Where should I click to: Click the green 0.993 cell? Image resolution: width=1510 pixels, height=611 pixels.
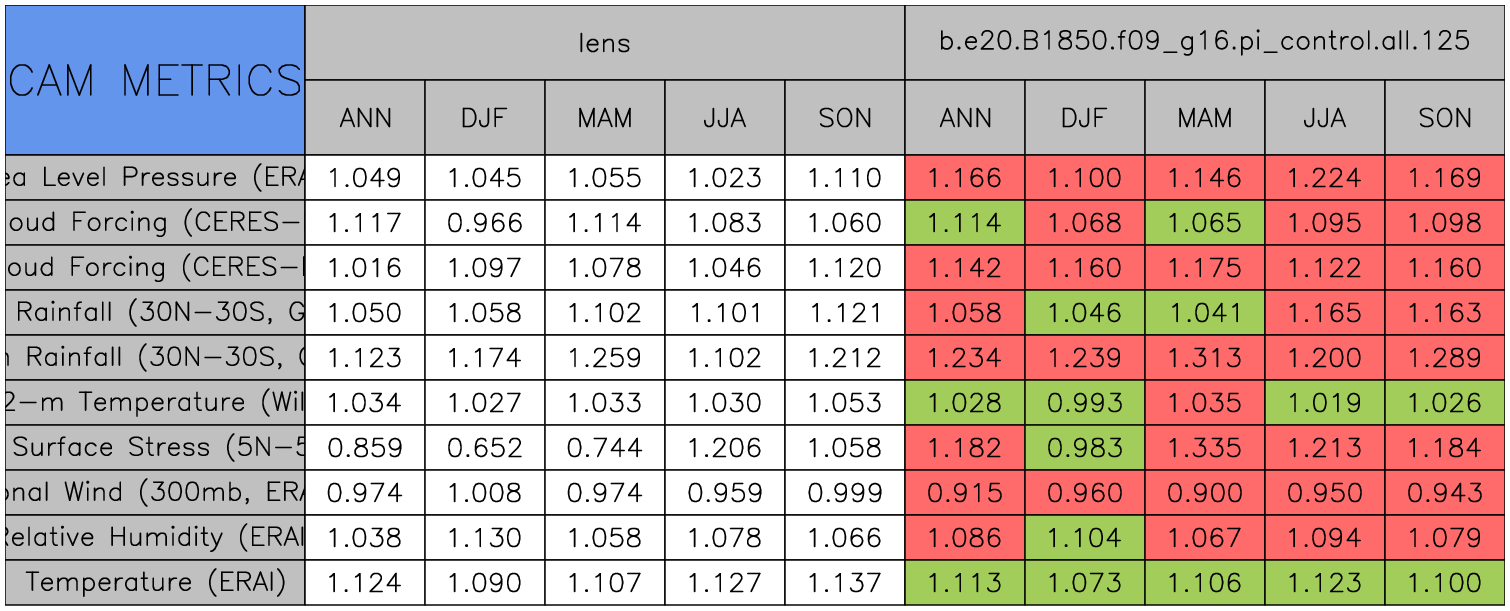[x=1085, y=403]
